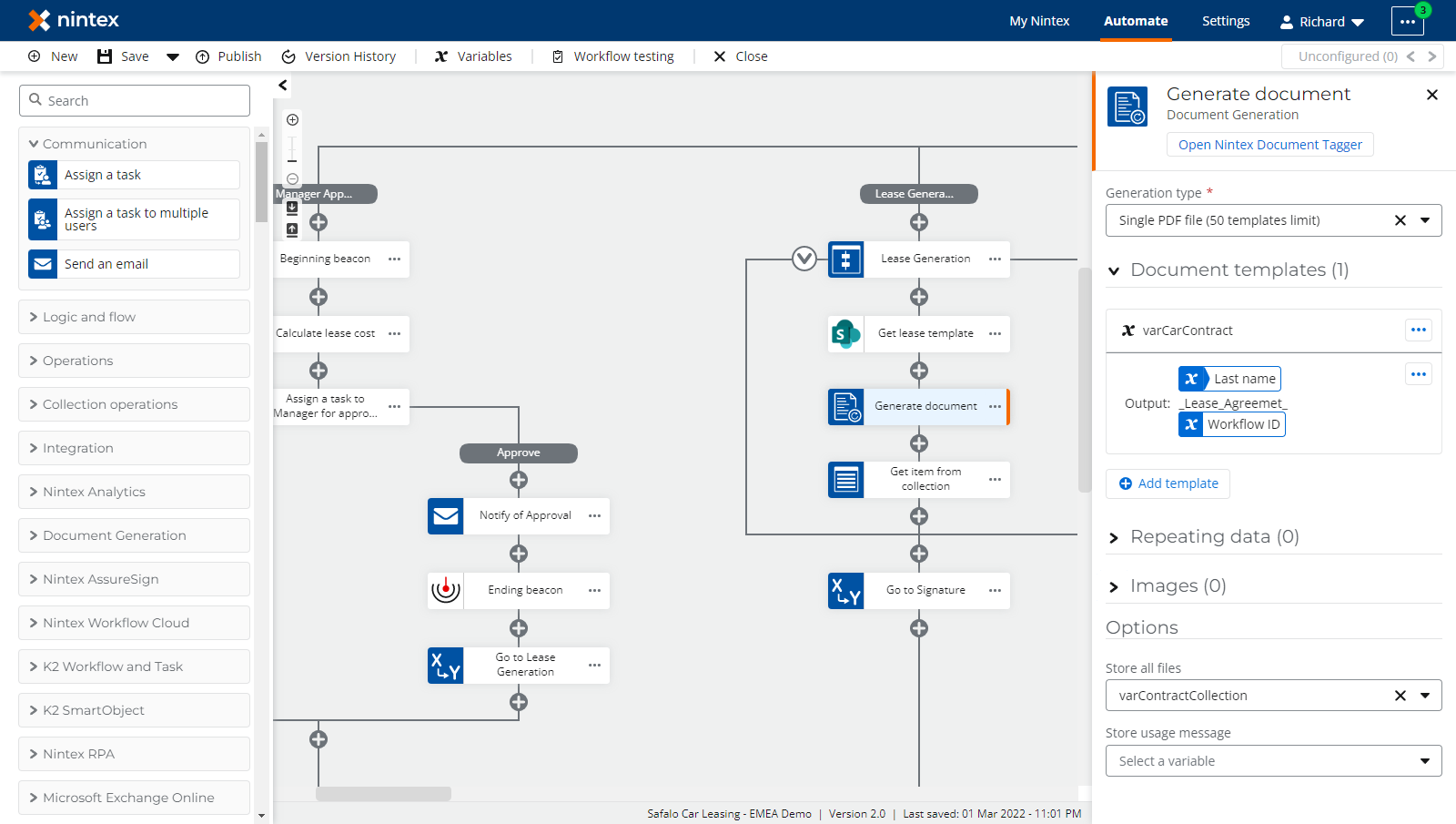Select the Send an email action

[x=133, y=263]
